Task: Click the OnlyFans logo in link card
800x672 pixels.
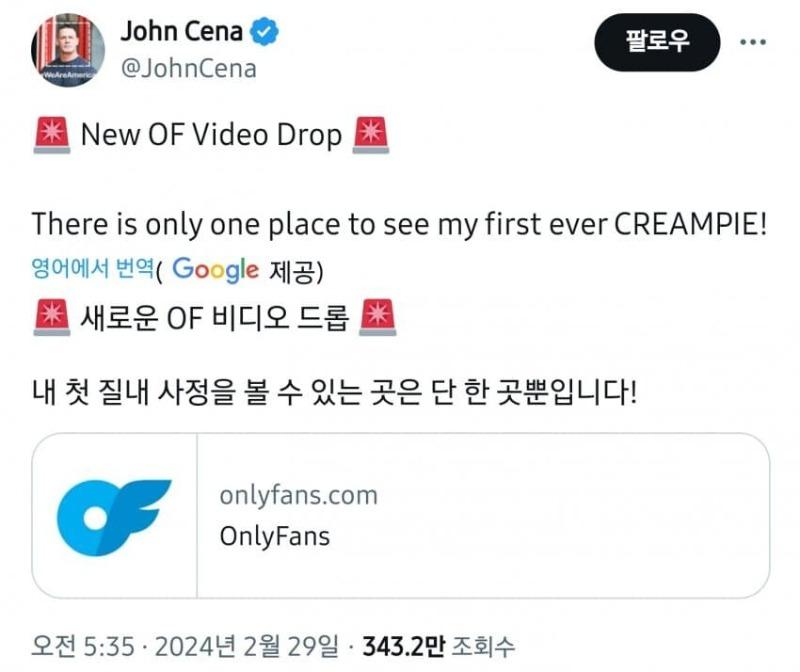Action: pyautogui.click(x=114, y=517)
